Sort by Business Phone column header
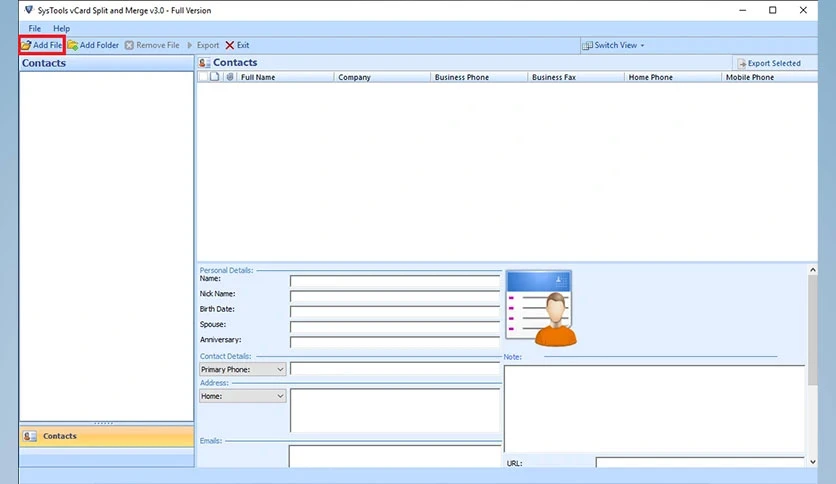This screenshot has height=484, width=836. [479, 77]
